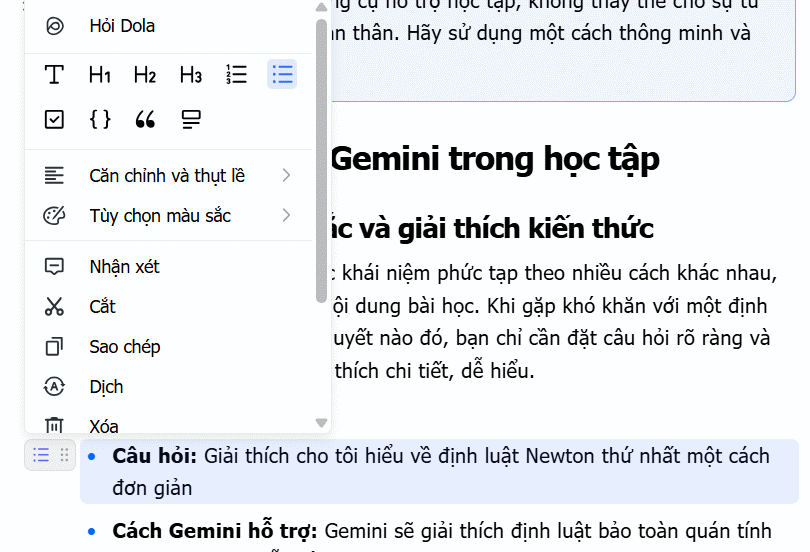Expand the arrow for Tùy chọn màu sắc
This screenshot has width=810, height=552.
[x=287, y=215]
